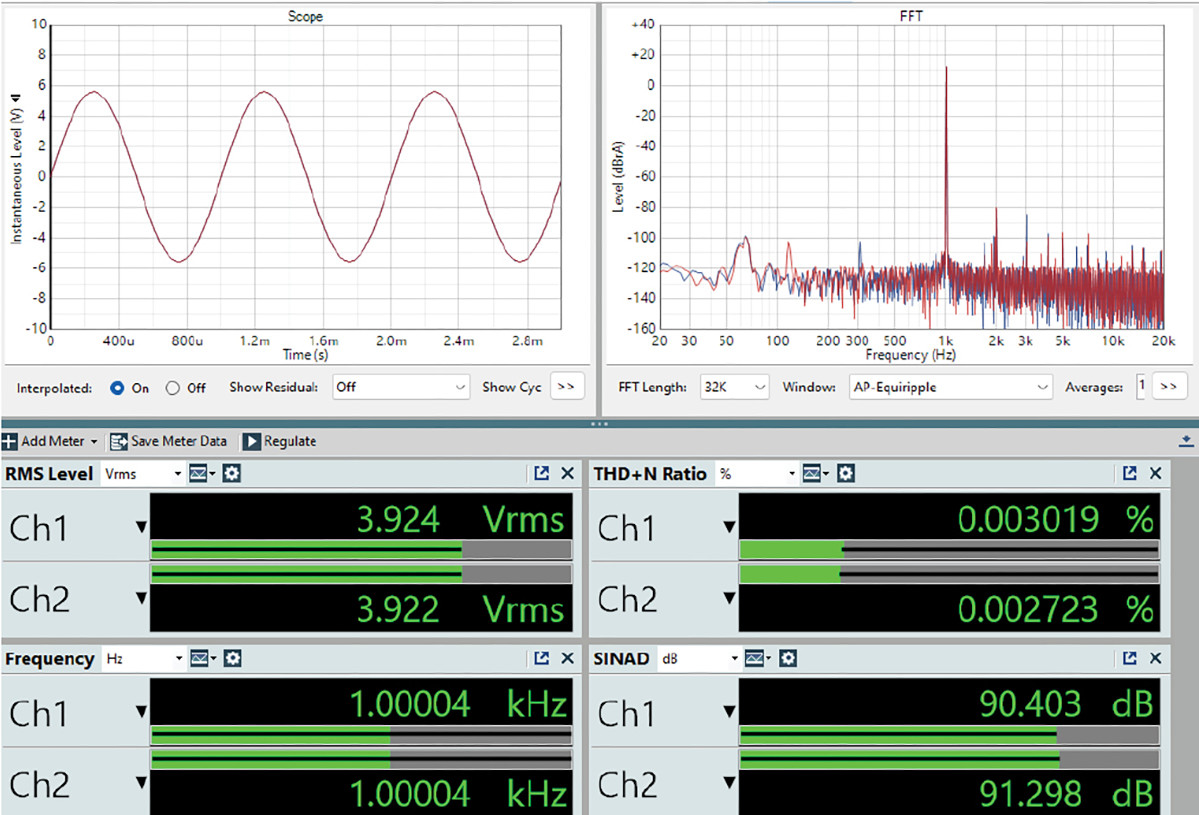Click the 1 kHz peak in FFT

[946, 164]
